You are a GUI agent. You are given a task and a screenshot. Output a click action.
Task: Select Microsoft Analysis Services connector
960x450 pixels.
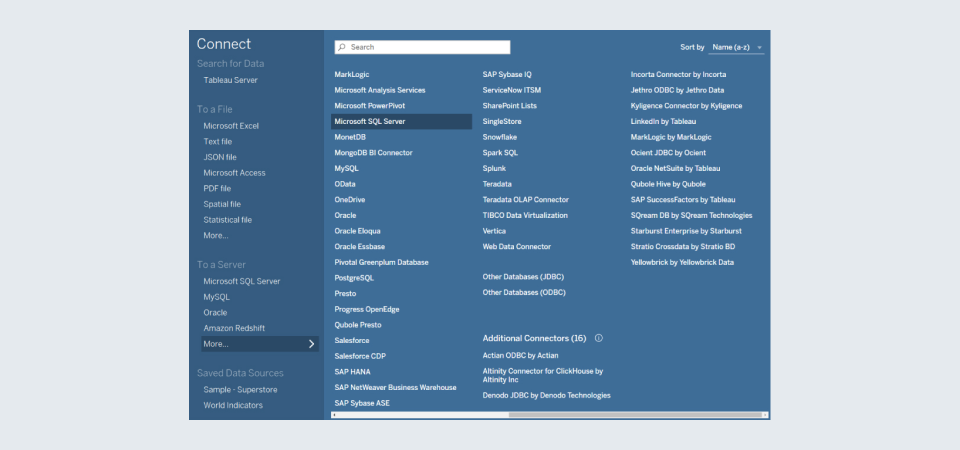380,90
